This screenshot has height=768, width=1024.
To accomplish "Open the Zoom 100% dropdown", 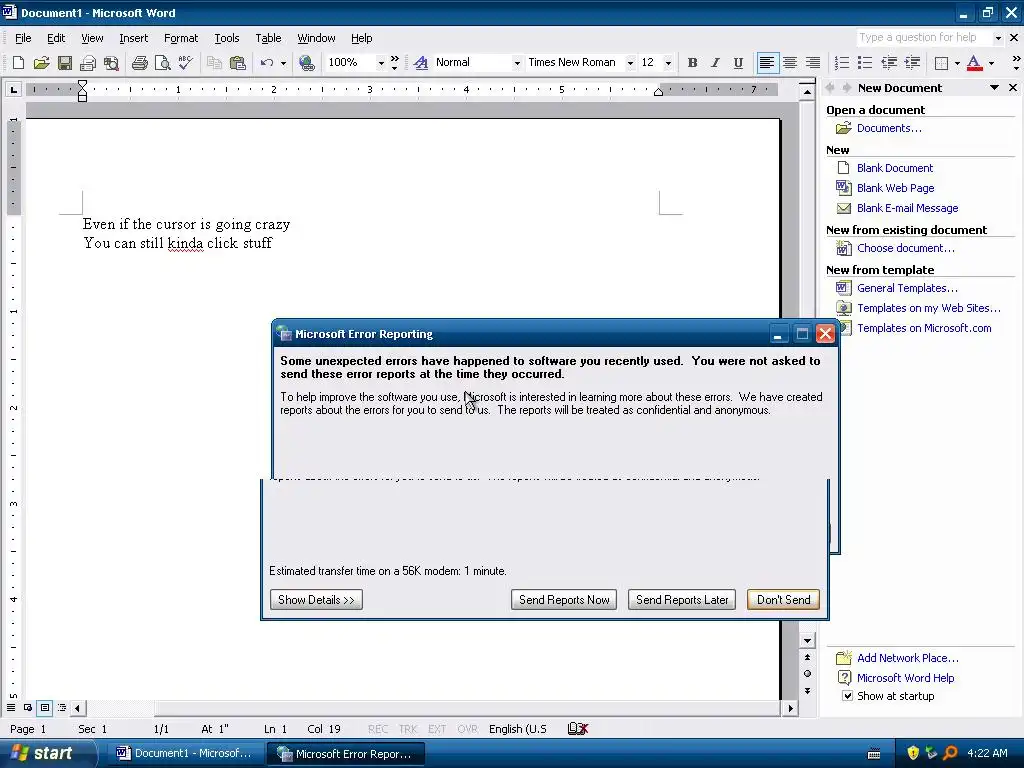I will point(381,63).
